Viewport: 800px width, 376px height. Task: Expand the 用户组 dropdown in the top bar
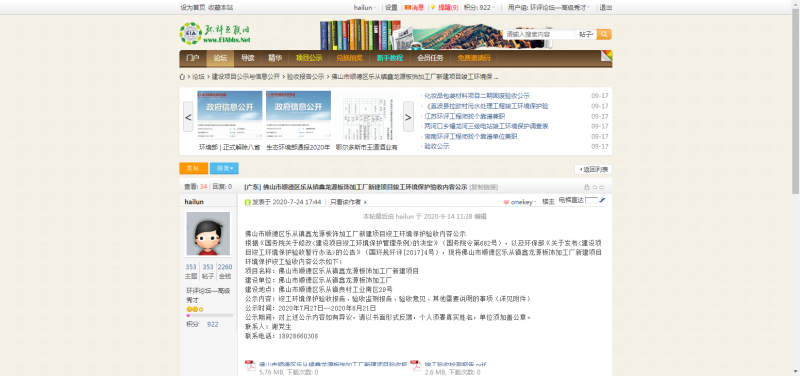(549, 8)
